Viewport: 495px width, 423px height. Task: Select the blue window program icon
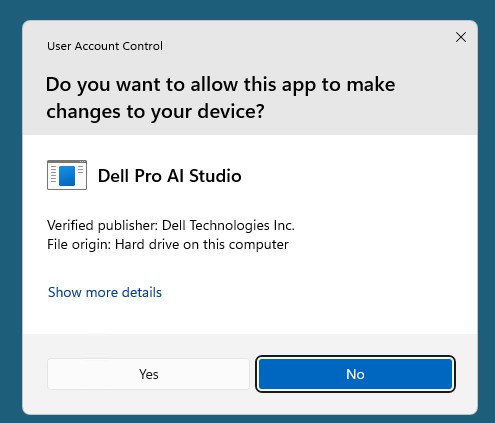[67, 175]
